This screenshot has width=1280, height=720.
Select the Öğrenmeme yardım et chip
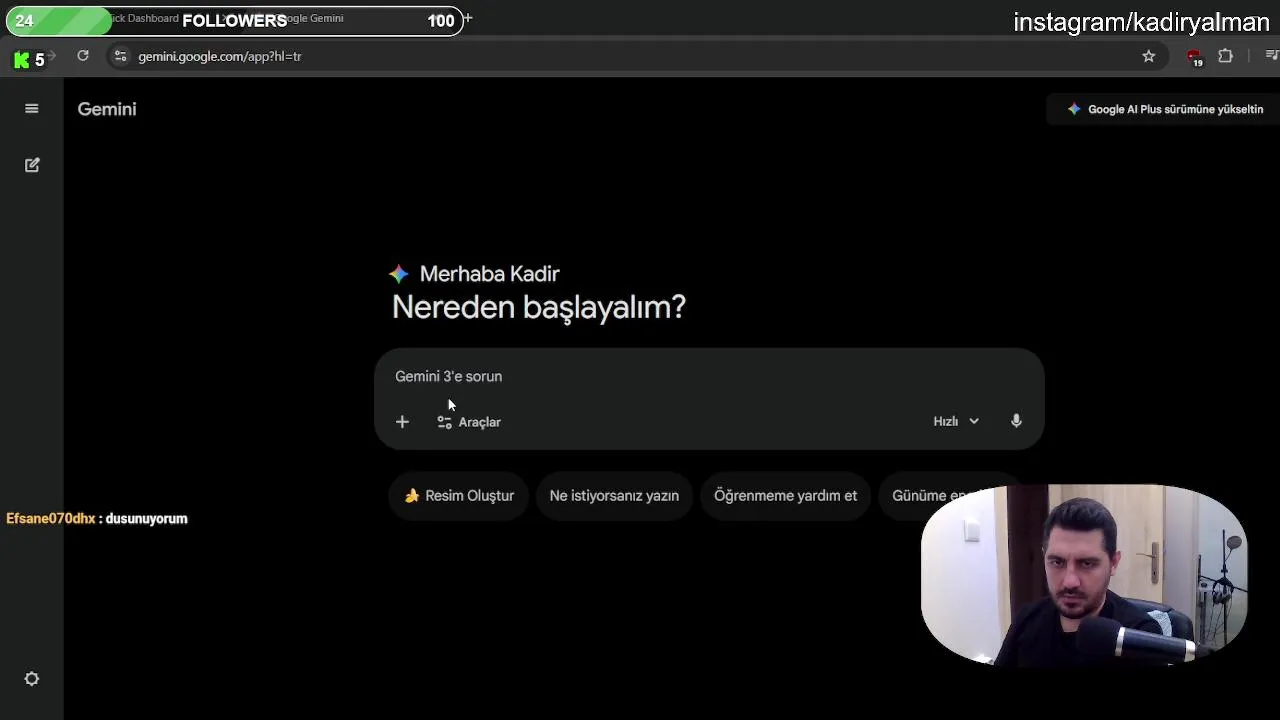pyautogui.click(x=785, y=496)
